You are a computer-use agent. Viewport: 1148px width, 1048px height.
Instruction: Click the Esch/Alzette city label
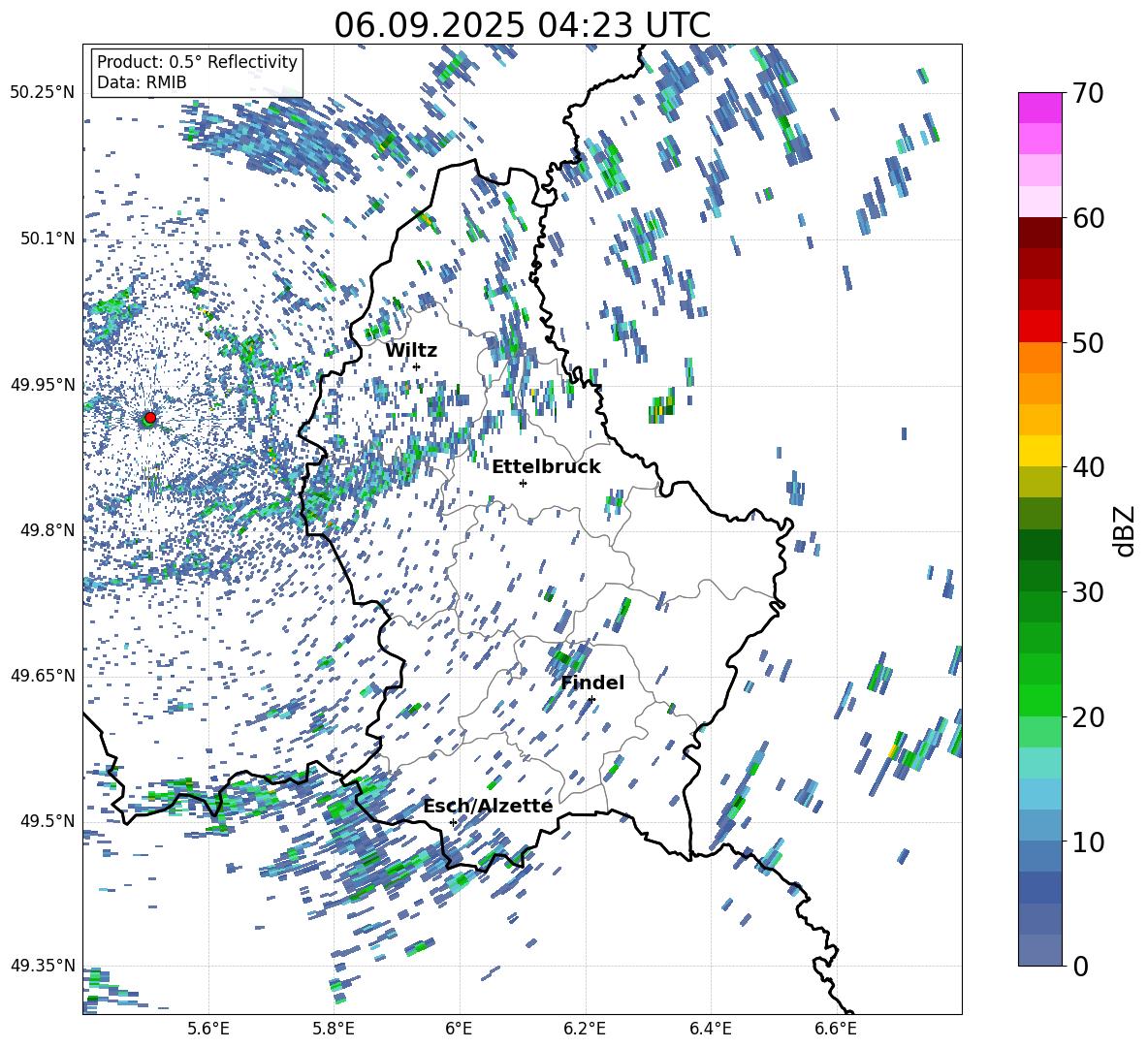pyautogui.click(x=488, y=806)
